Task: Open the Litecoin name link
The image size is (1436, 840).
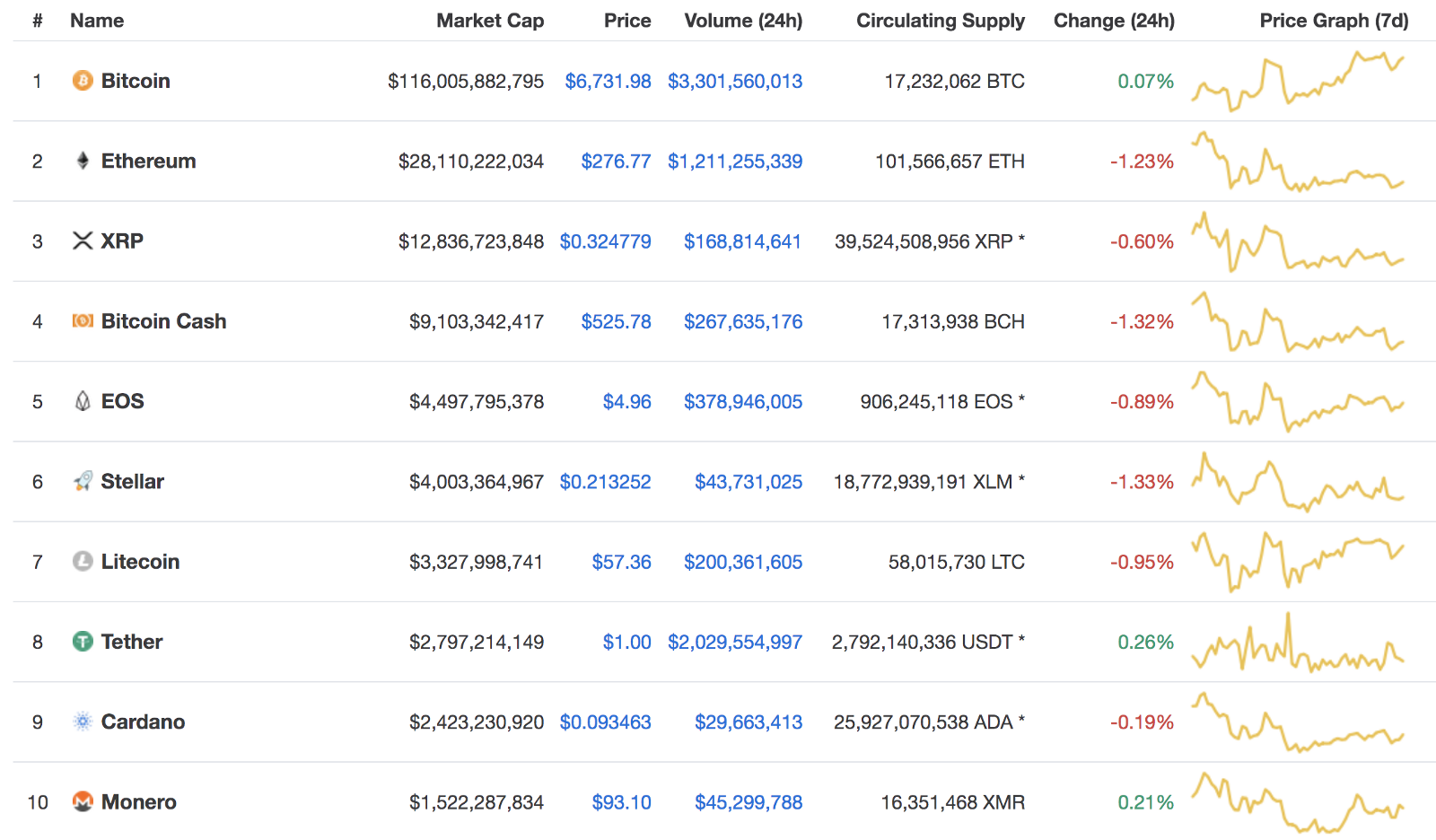Action: [x=140, y=562]
